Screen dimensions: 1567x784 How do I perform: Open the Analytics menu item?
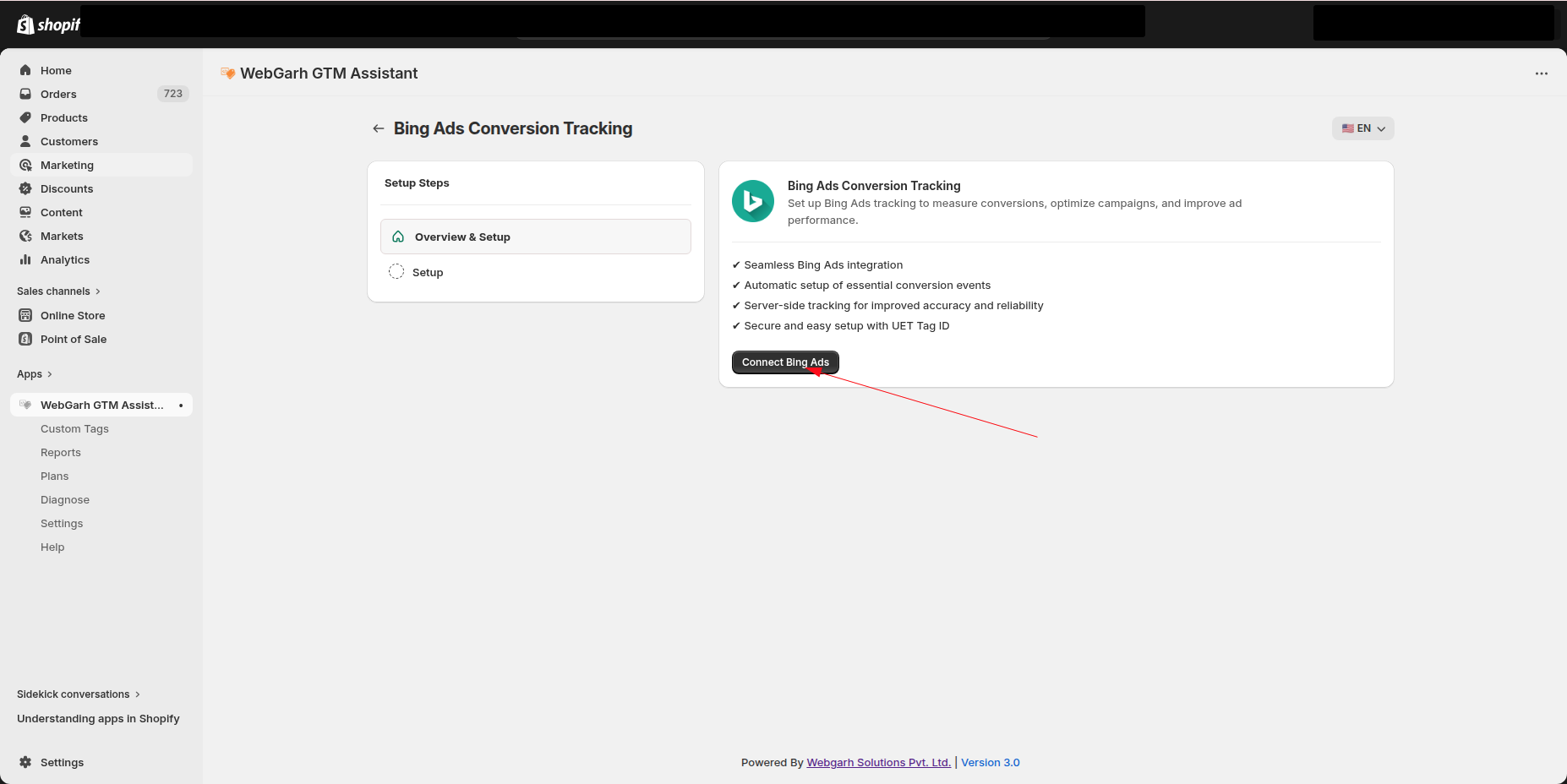[101, 259]
